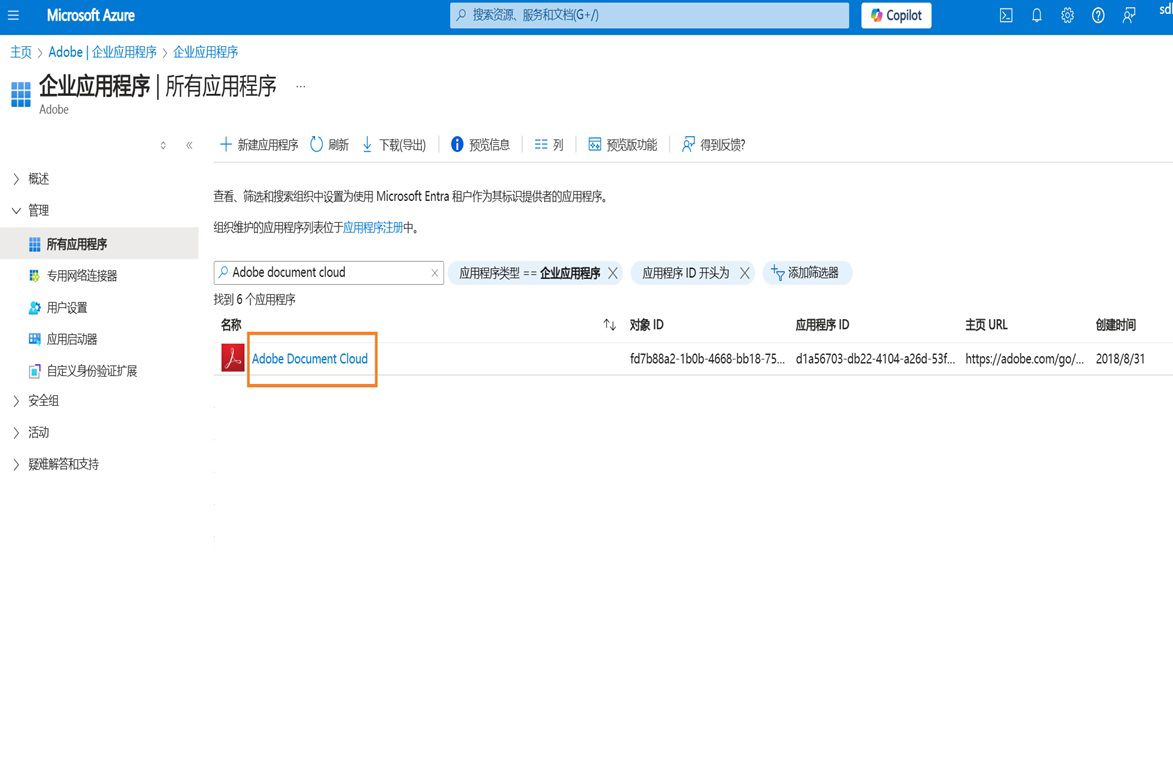Click 下载(导出) to export applications
This screenshot has width=1173, height=758.
[x=394, y=144]
